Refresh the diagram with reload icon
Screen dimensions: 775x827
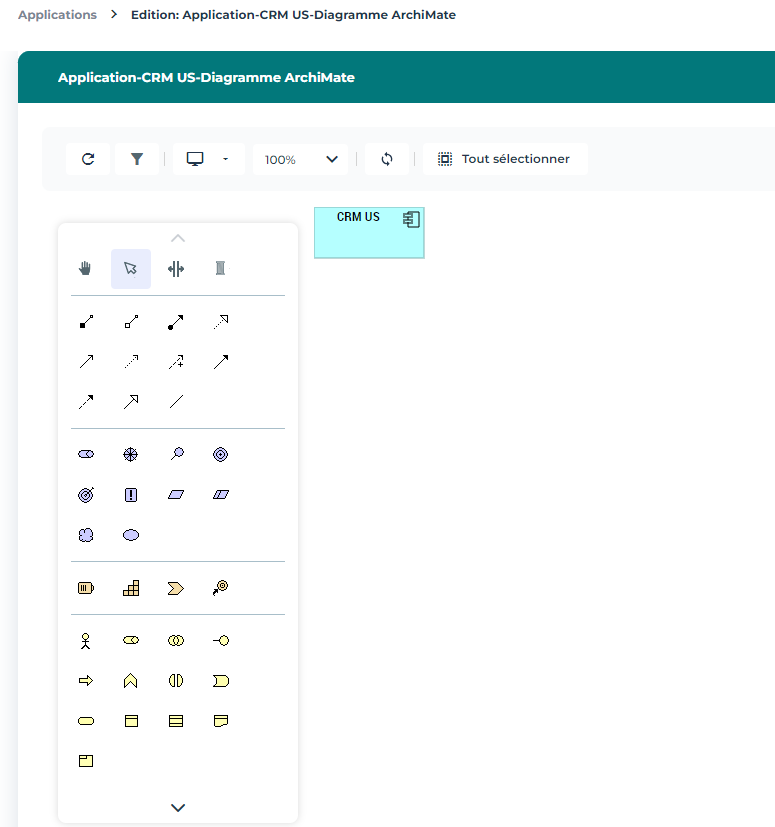point(88,159)
